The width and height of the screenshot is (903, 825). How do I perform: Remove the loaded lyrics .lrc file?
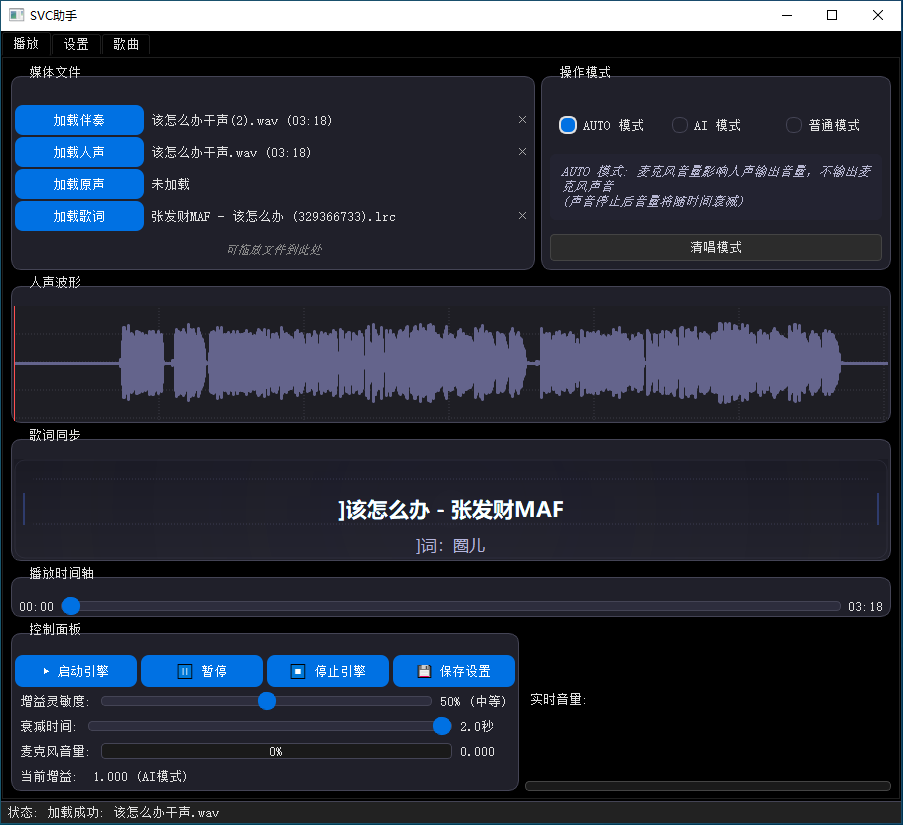(522, 216)
